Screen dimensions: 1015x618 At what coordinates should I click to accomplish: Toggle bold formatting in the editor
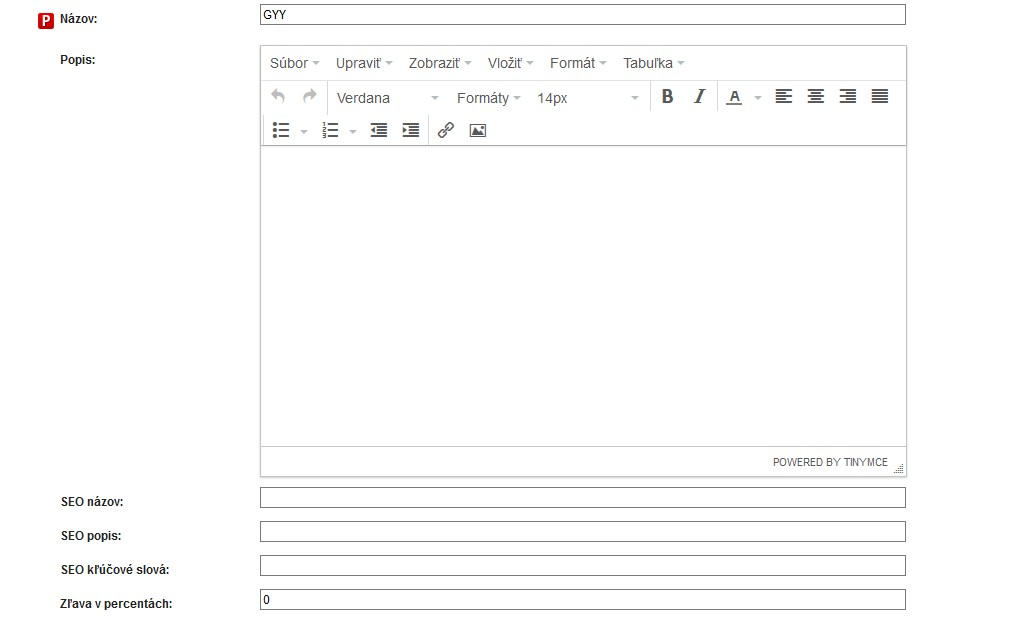(668, 97)
